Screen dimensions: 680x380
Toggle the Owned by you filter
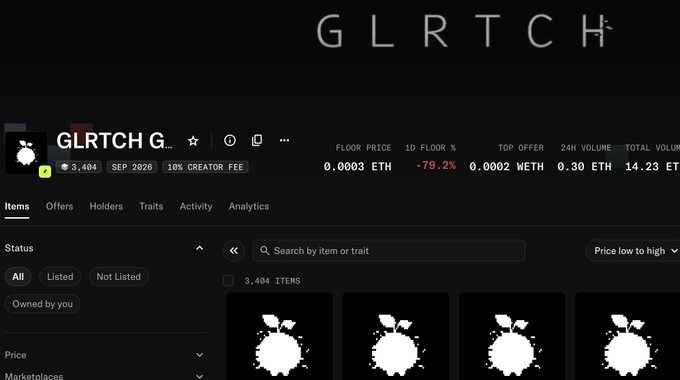42,304
